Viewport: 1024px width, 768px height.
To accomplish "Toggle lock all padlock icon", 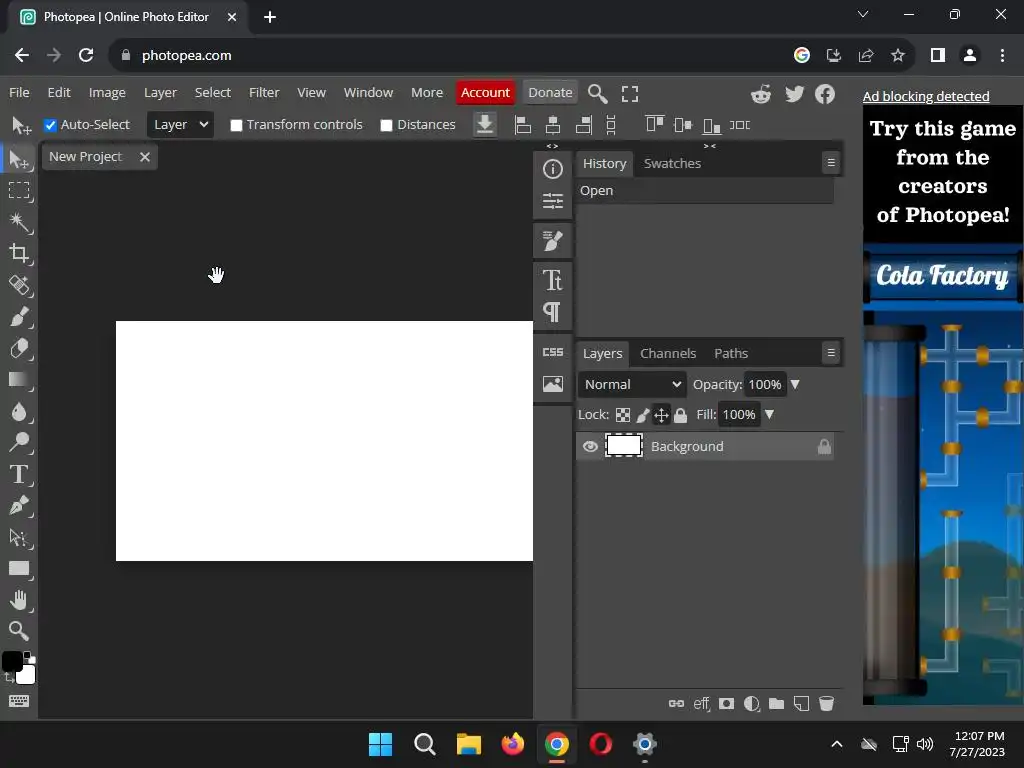I will click(680, 415).
